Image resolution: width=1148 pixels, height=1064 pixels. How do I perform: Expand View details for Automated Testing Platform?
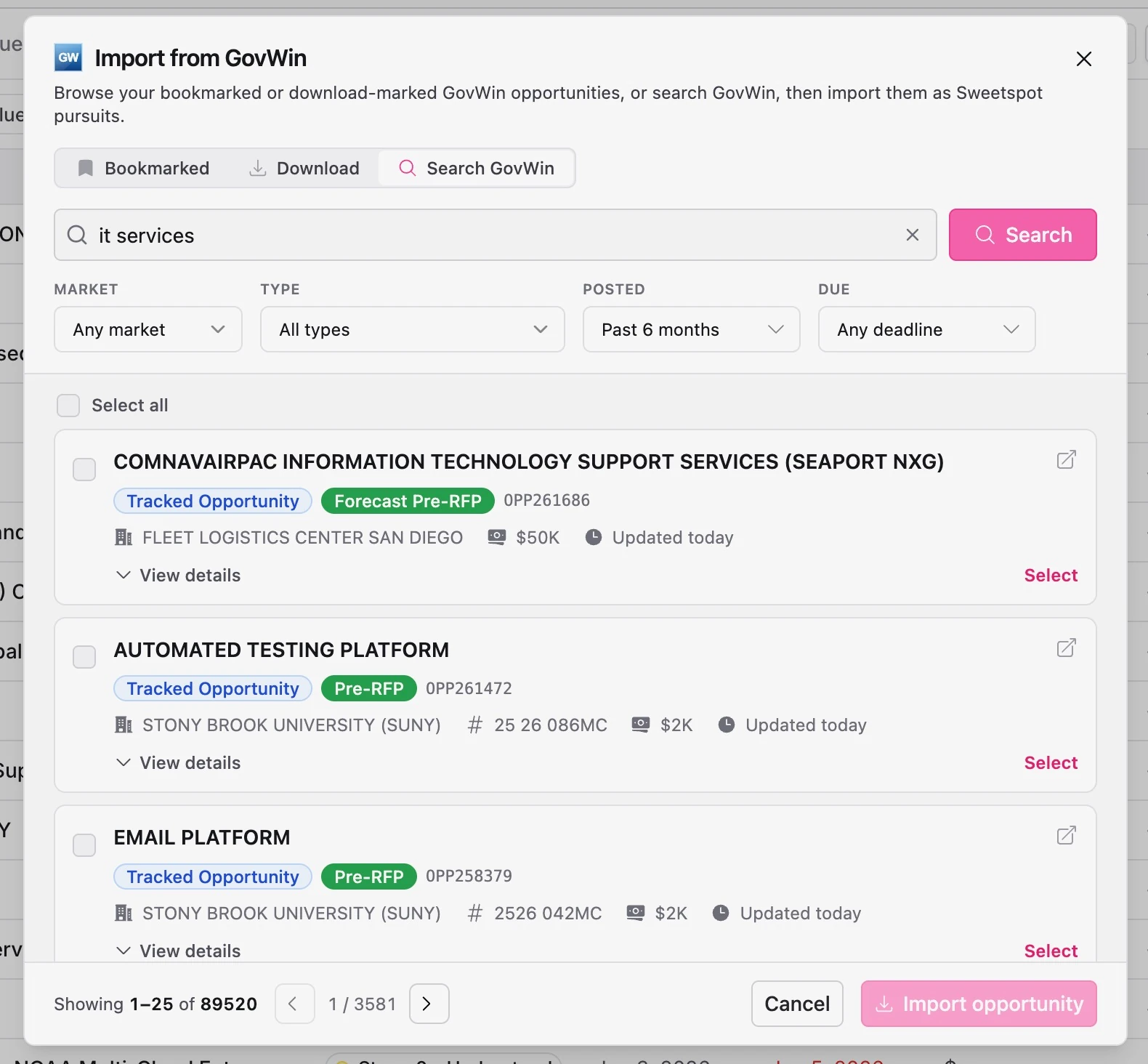click(x=178, y=762)
